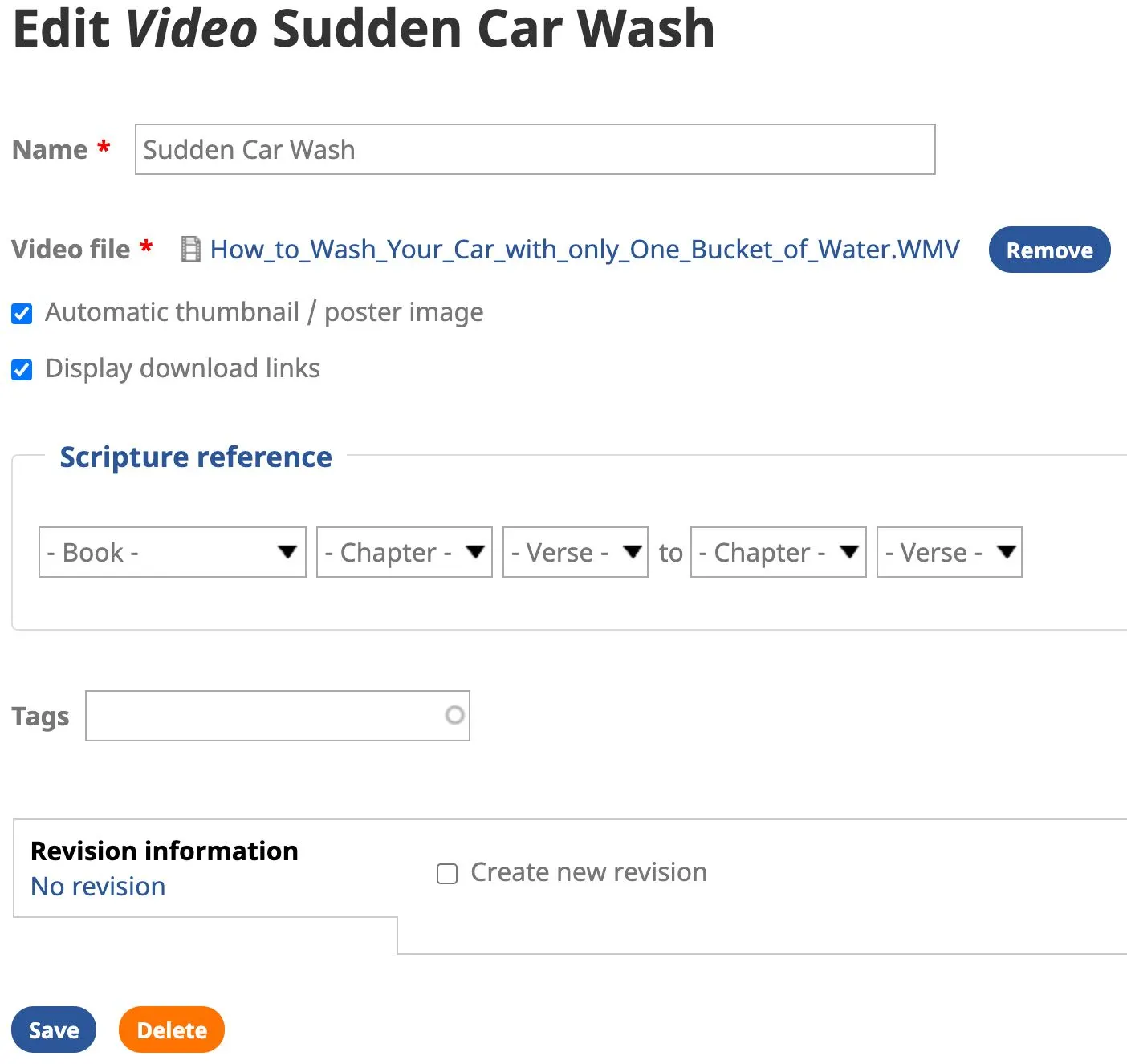Toggle Automatic thumbnail / poster image checkbox
The image size is (1127, 1064).
[x=22, y=314]
